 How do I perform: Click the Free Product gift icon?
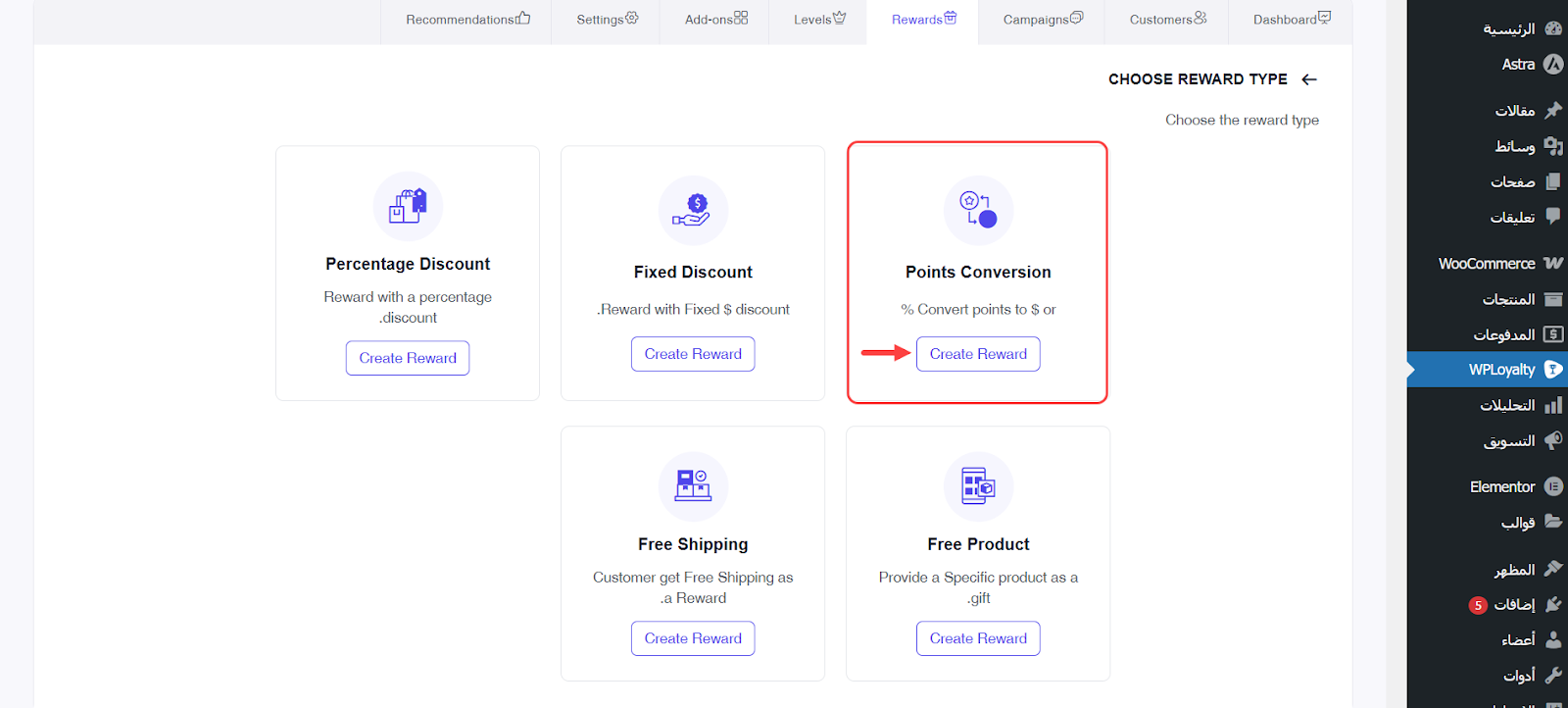point(978,485)
